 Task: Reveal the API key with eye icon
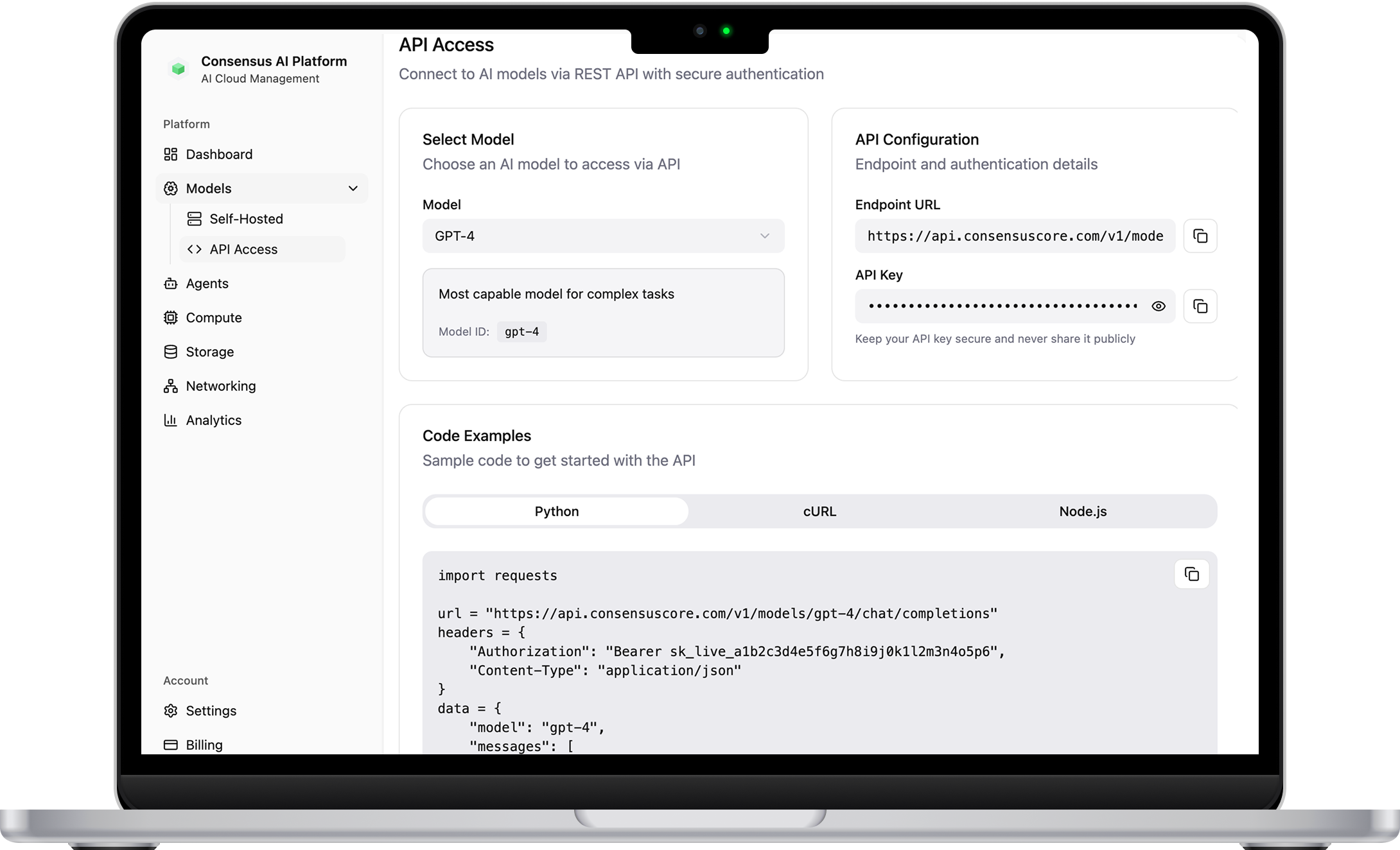point(1158,306)
